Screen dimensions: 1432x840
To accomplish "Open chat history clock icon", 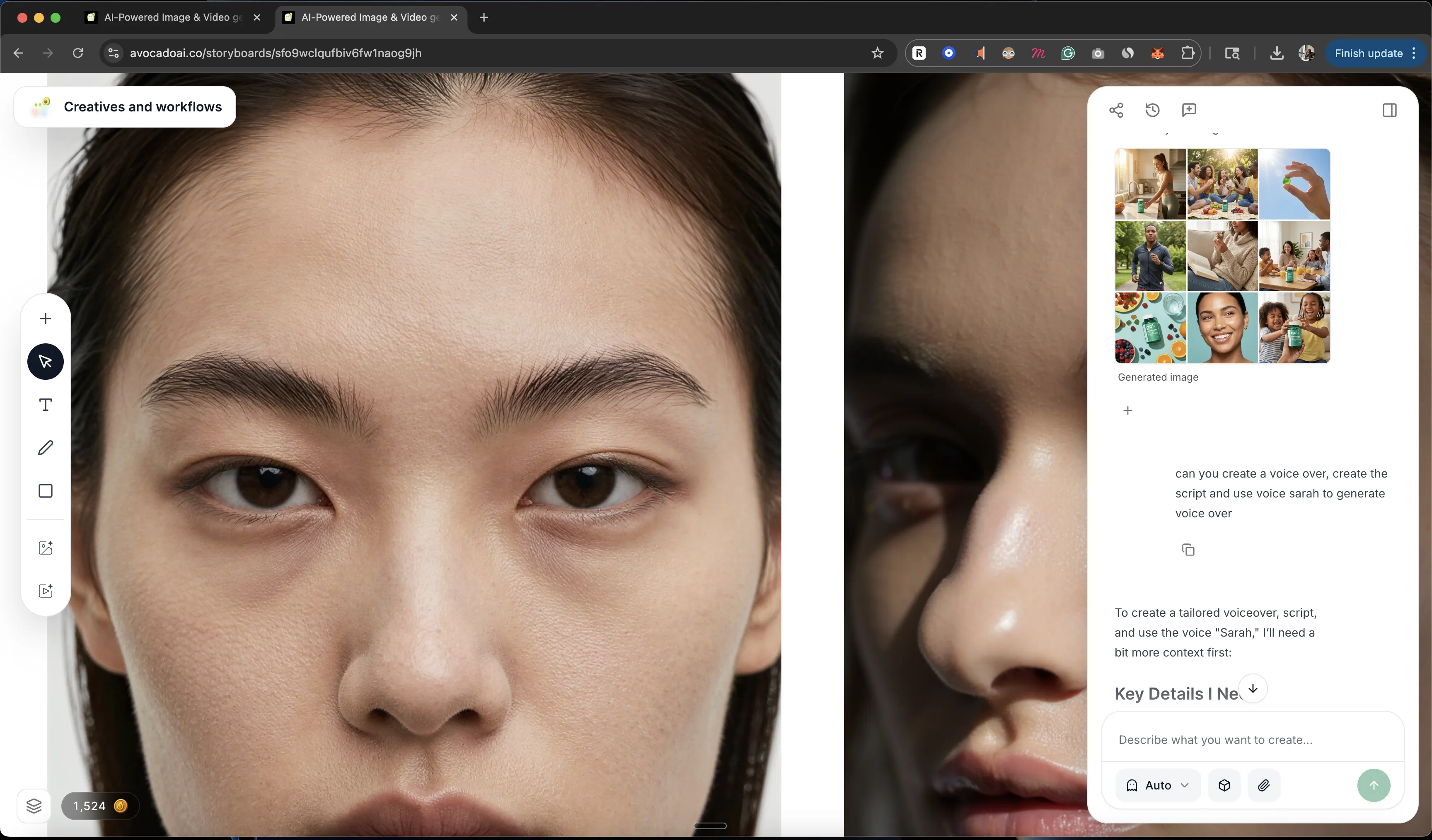I will [1152, 110].
